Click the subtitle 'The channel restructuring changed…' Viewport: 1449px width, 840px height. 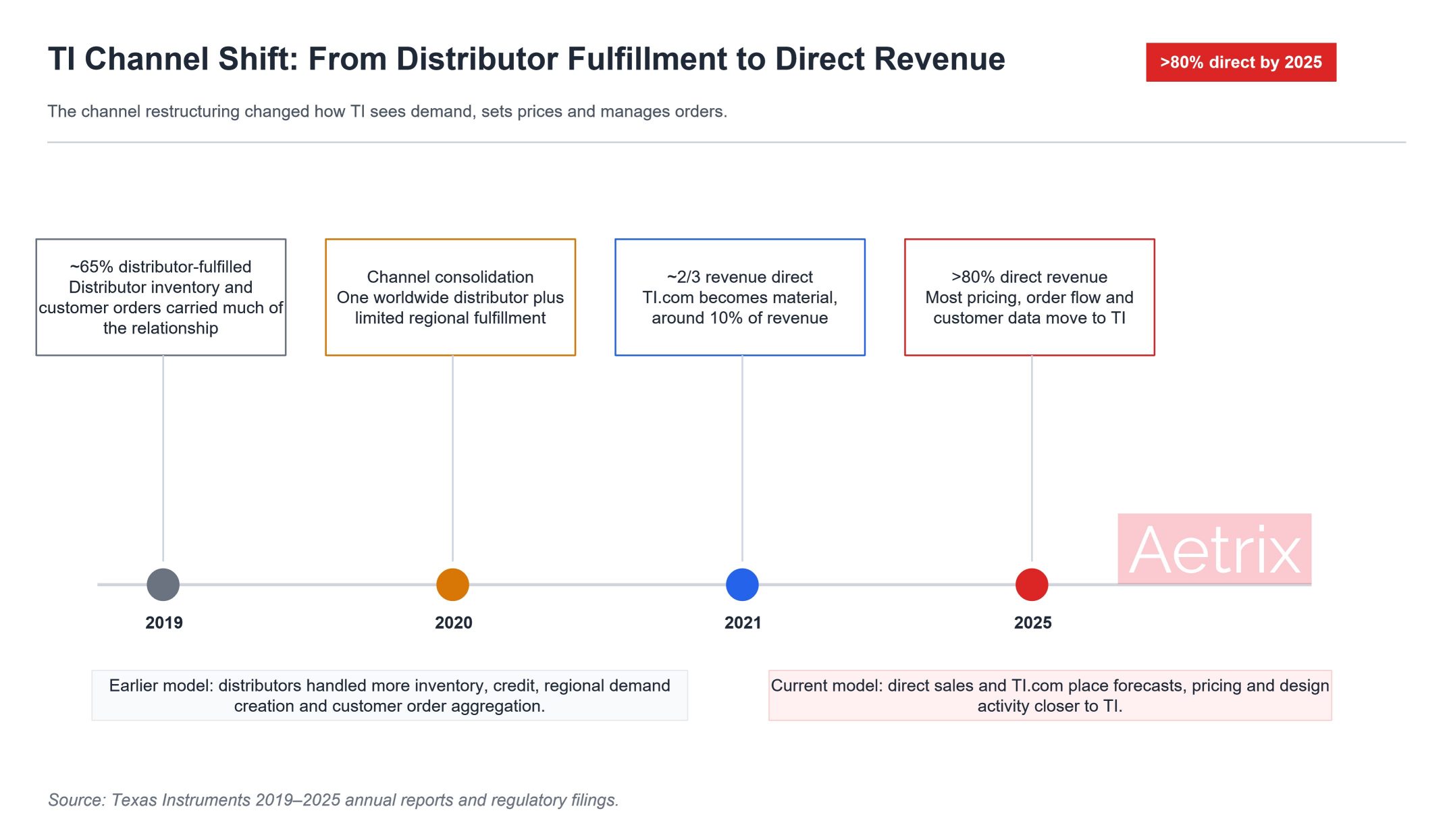pyautogui.click(x=388, y=111)
